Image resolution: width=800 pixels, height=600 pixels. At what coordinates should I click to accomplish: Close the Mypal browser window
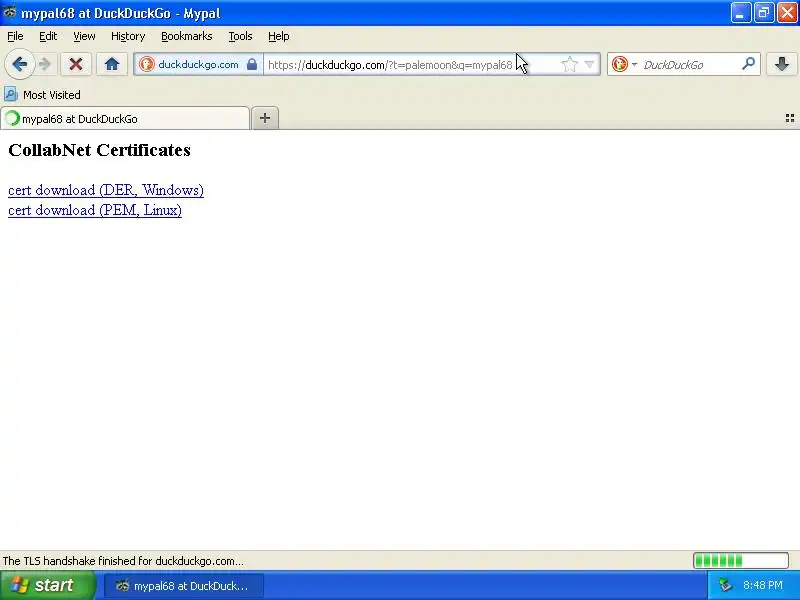(787, 13)
